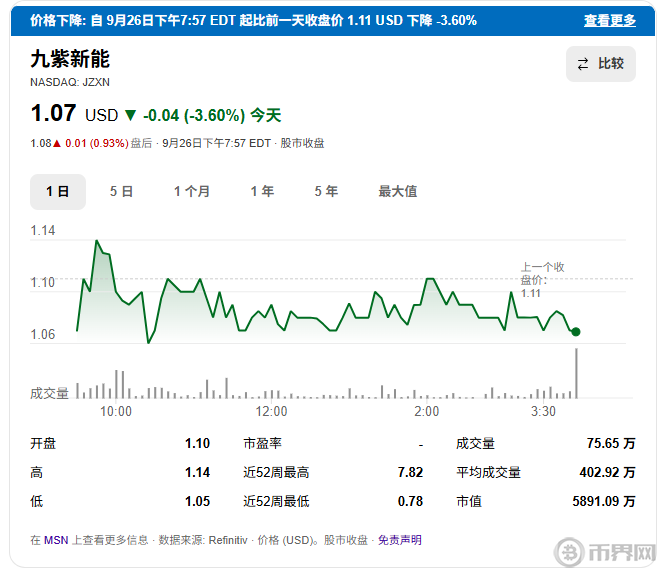667x580 pixels.
Task: Click the green down-triangle price indicator
Action: (x=130, y=115)
